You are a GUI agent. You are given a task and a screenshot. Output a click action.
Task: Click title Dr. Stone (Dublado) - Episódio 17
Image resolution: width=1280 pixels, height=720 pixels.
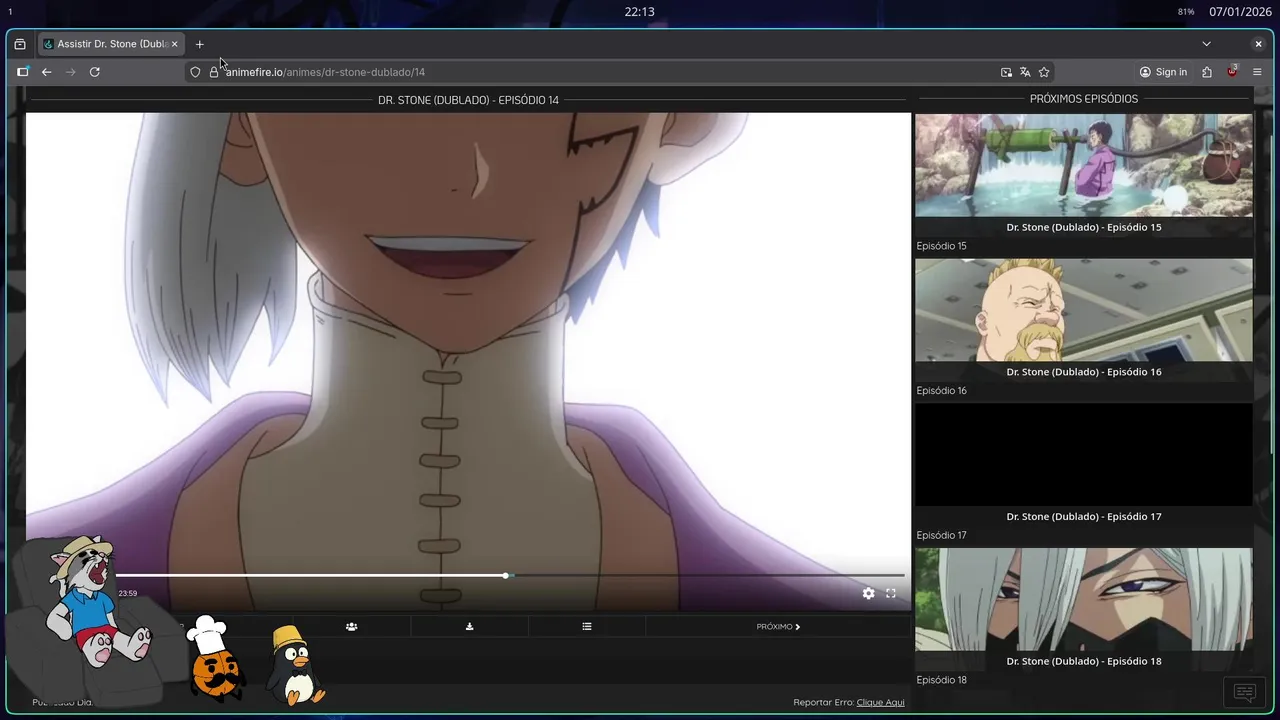(1084, 517)
